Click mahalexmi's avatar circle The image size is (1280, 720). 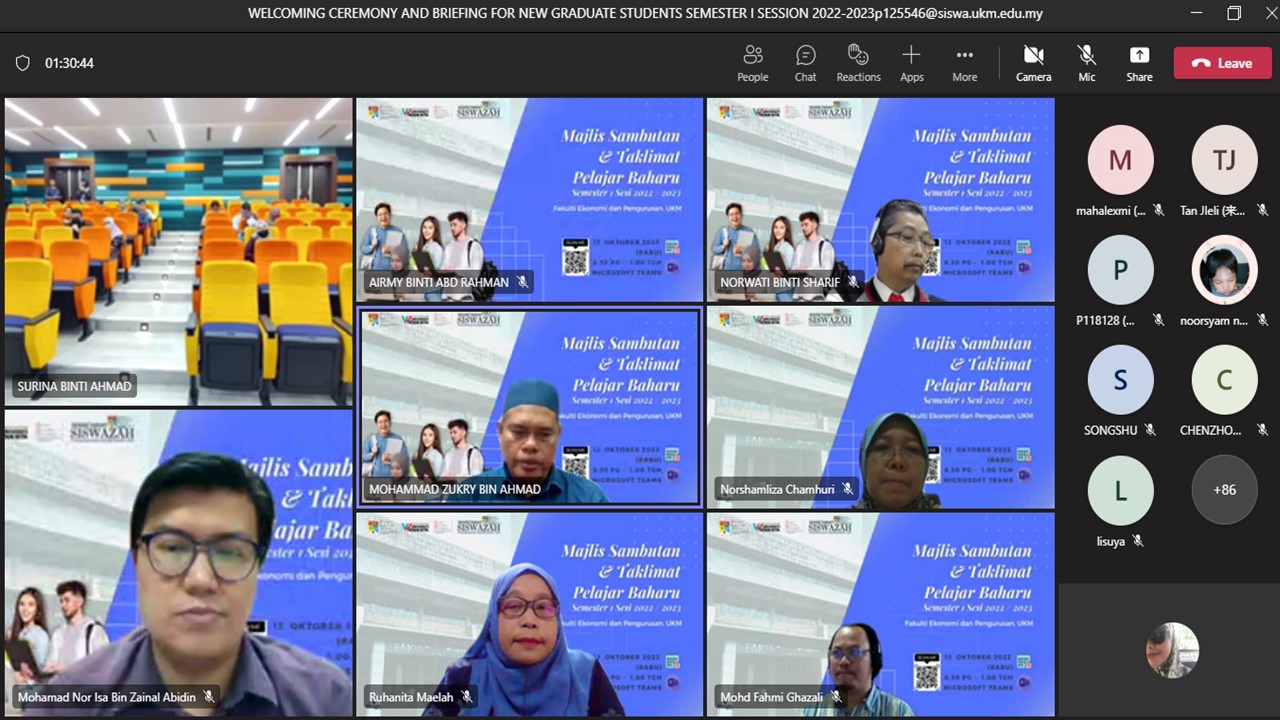[x=1120, y=160]
